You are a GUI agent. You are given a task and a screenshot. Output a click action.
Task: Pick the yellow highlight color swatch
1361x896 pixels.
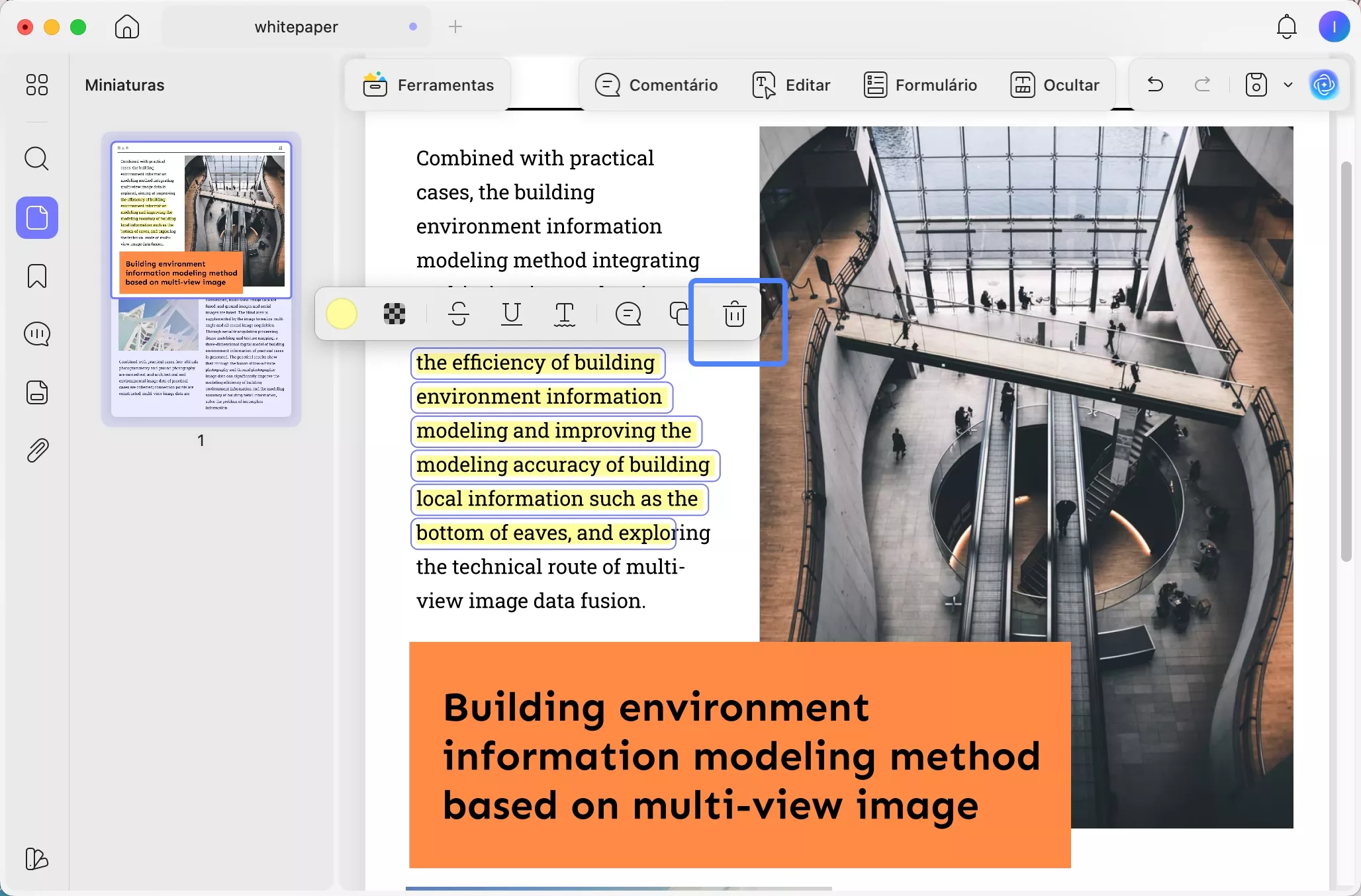click(342, 314)
